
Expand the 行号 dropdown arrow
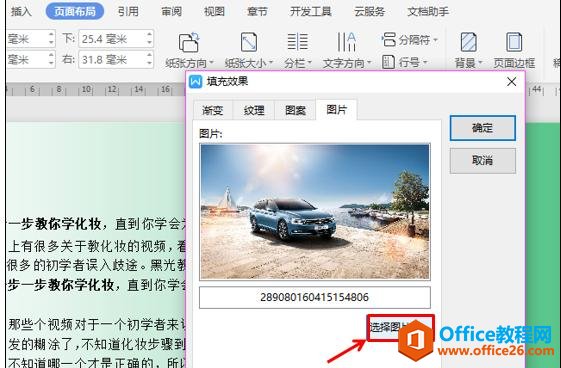pos(425,63)
